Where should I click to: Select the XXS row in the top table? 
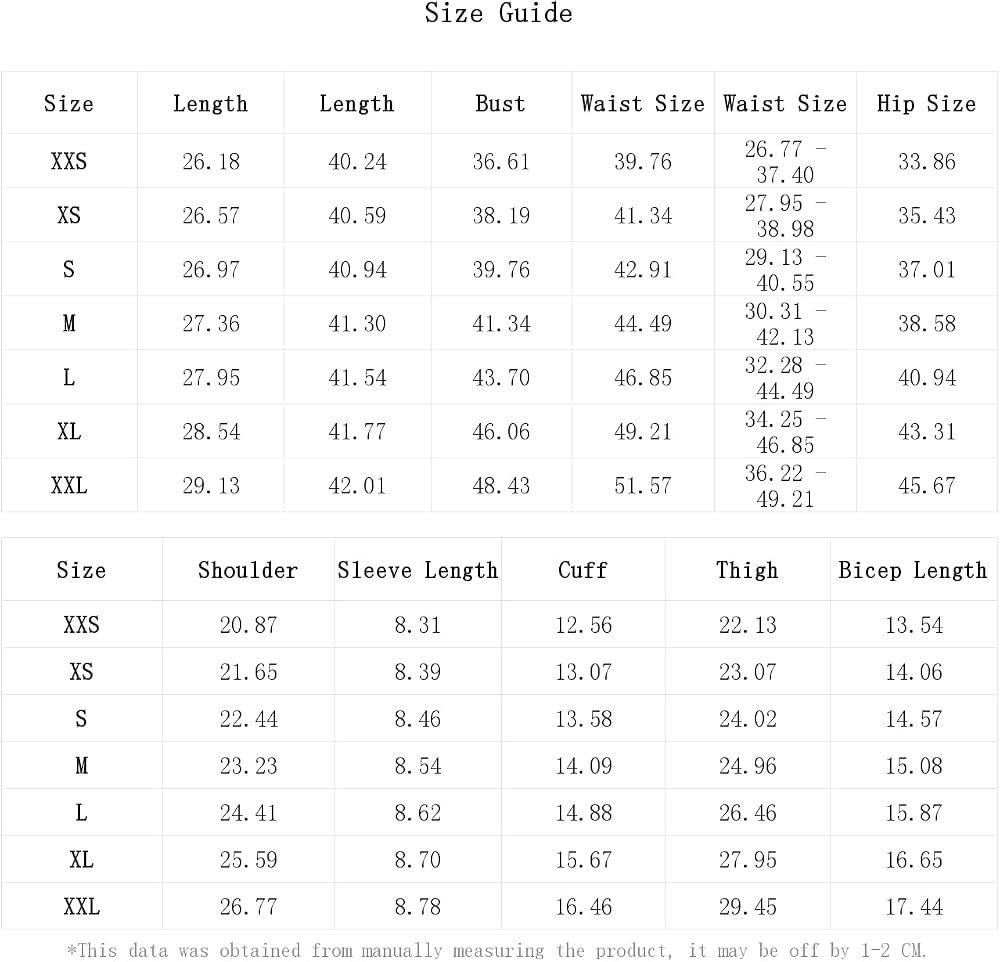click(499, 161)
